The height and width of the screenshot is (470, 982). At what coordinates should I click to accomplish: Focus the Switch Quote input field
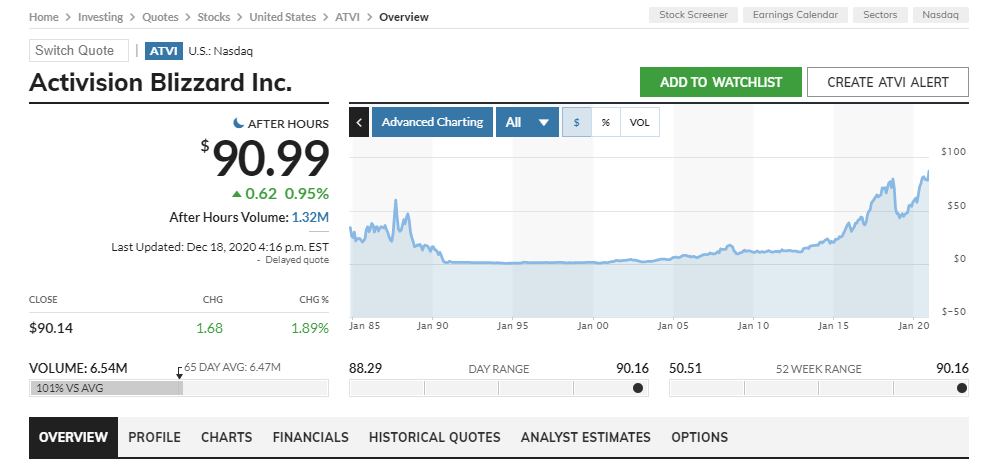(79, 50)
